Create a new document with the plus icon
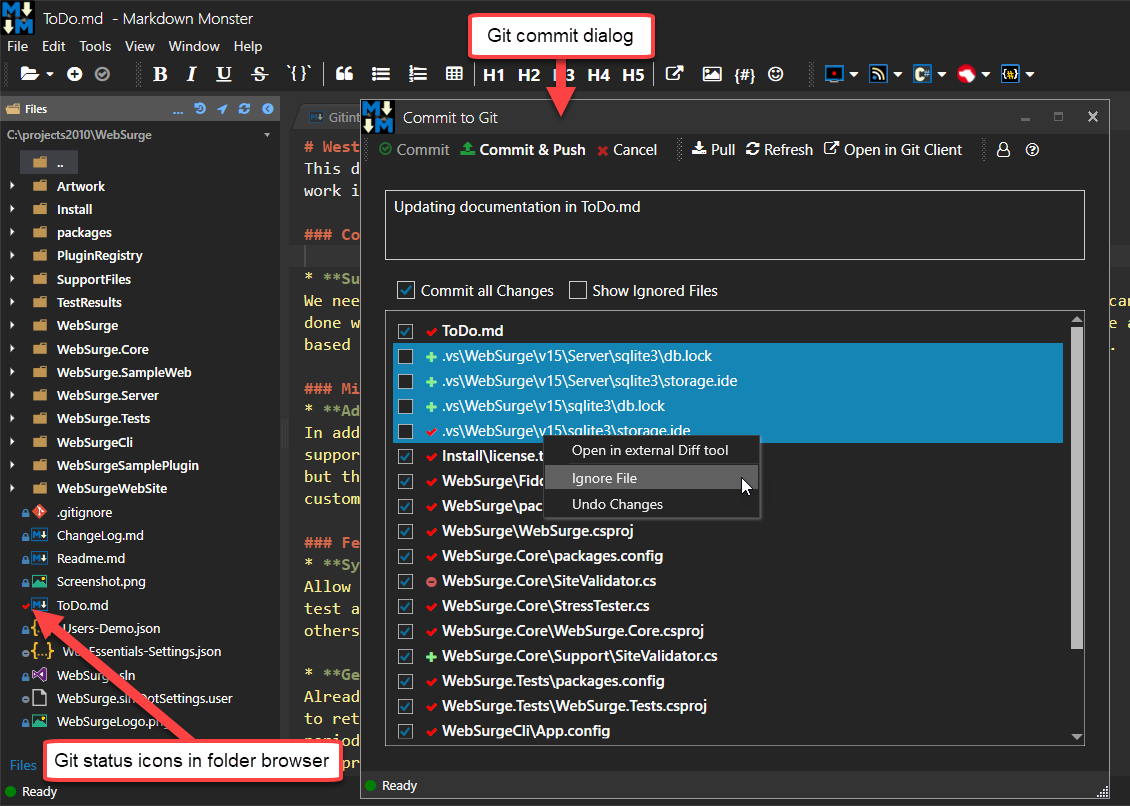Image resolution: width=1130 pixels, height=806 pixels. [74, 74]
